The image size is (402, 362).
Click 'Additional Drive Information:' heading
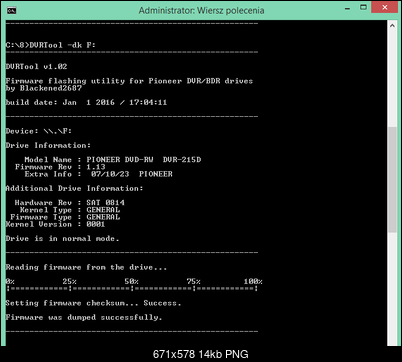pyautogui.click(x=74, y=188)
